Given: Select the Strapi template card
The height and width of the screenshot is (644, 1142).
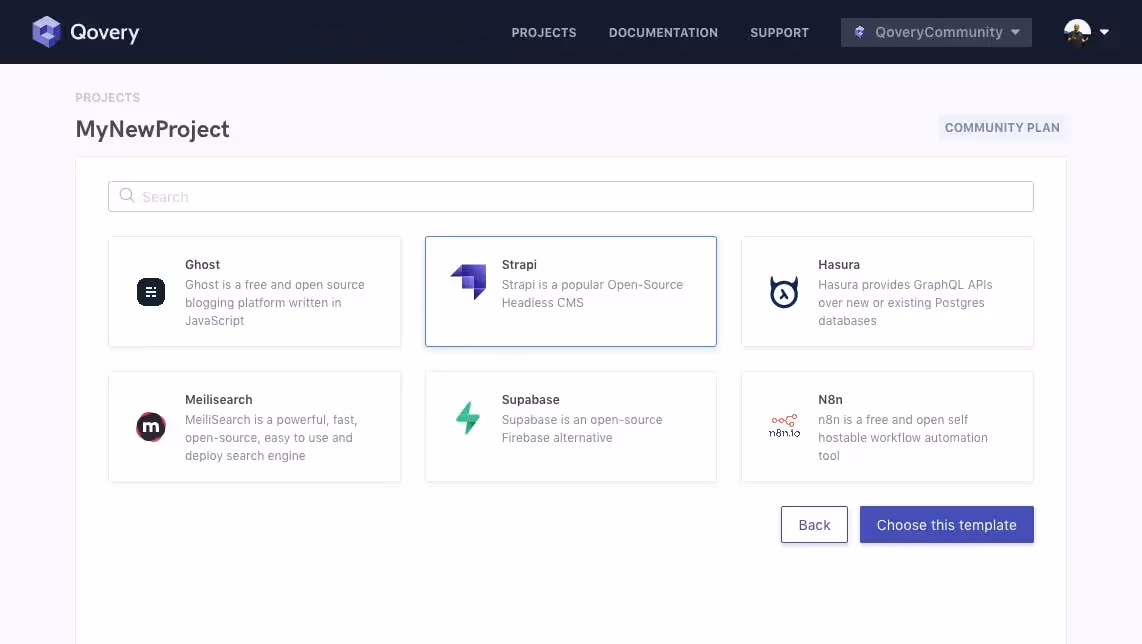Looking at the screenshot, I should tap(570, 291).
